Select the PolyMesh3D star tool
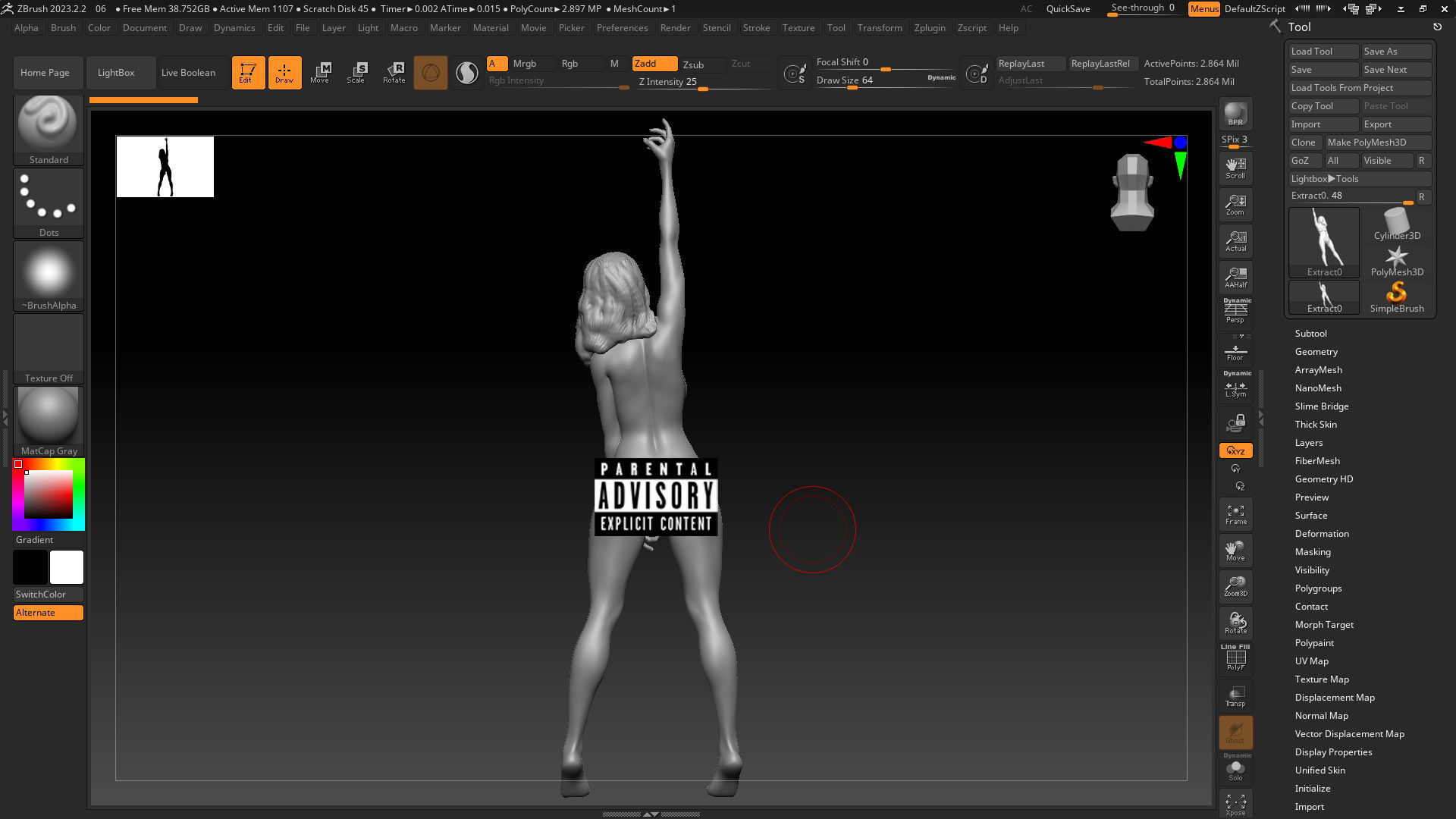Image resolution: width=1456 pixels, height=819 pixels. (x=1397, y=261)
